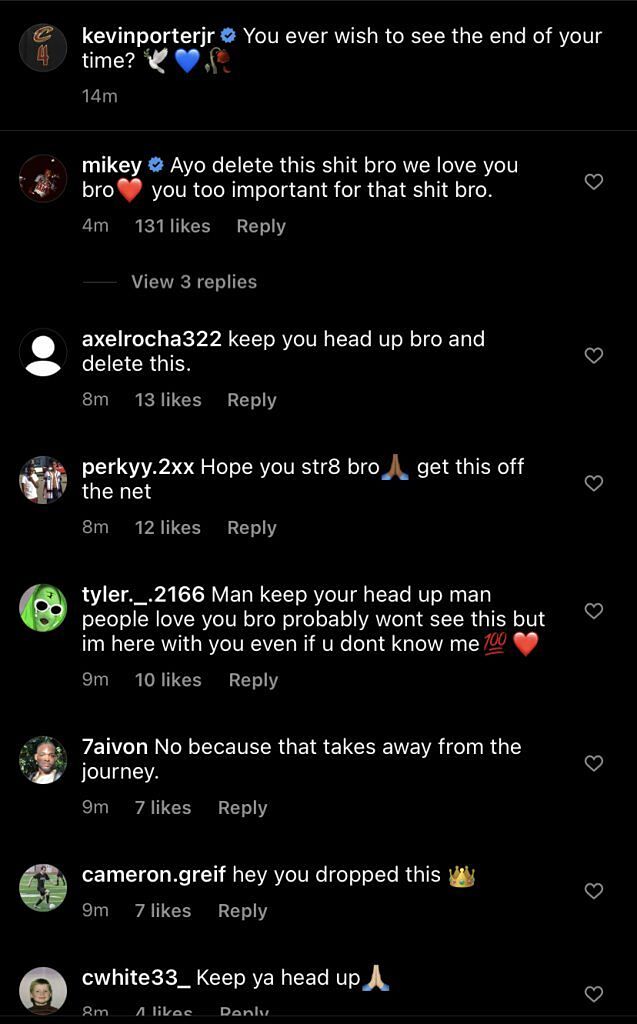Reply to 7aivon's comment

pos(243,808)
